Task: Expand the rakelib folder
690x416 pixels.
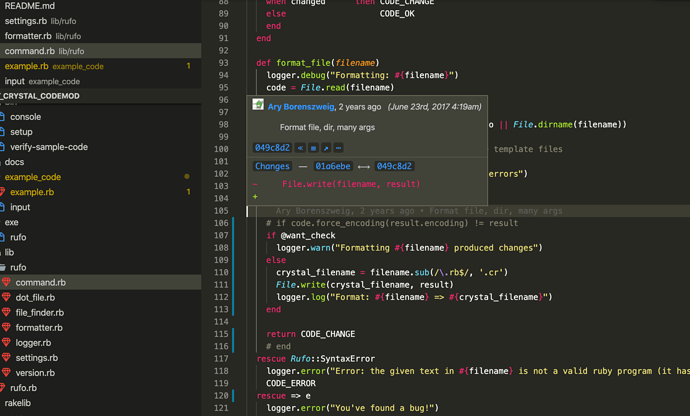Action: coord(18,403)
